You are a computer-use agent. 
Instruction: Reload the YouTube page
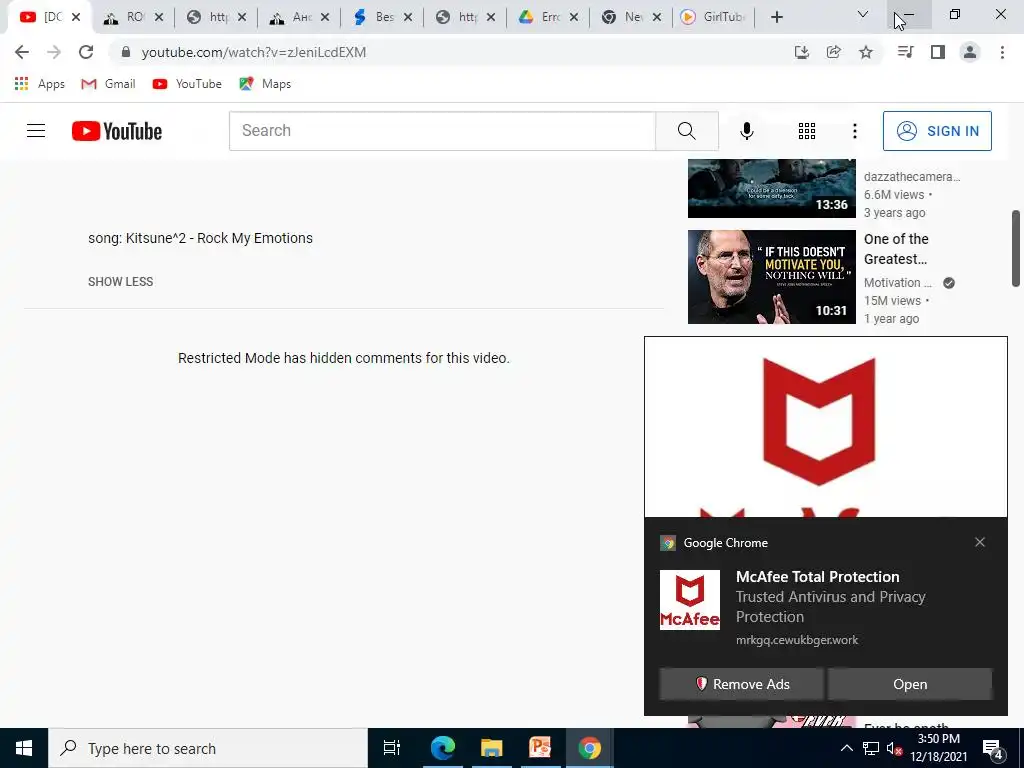click(x=86, y=52)
